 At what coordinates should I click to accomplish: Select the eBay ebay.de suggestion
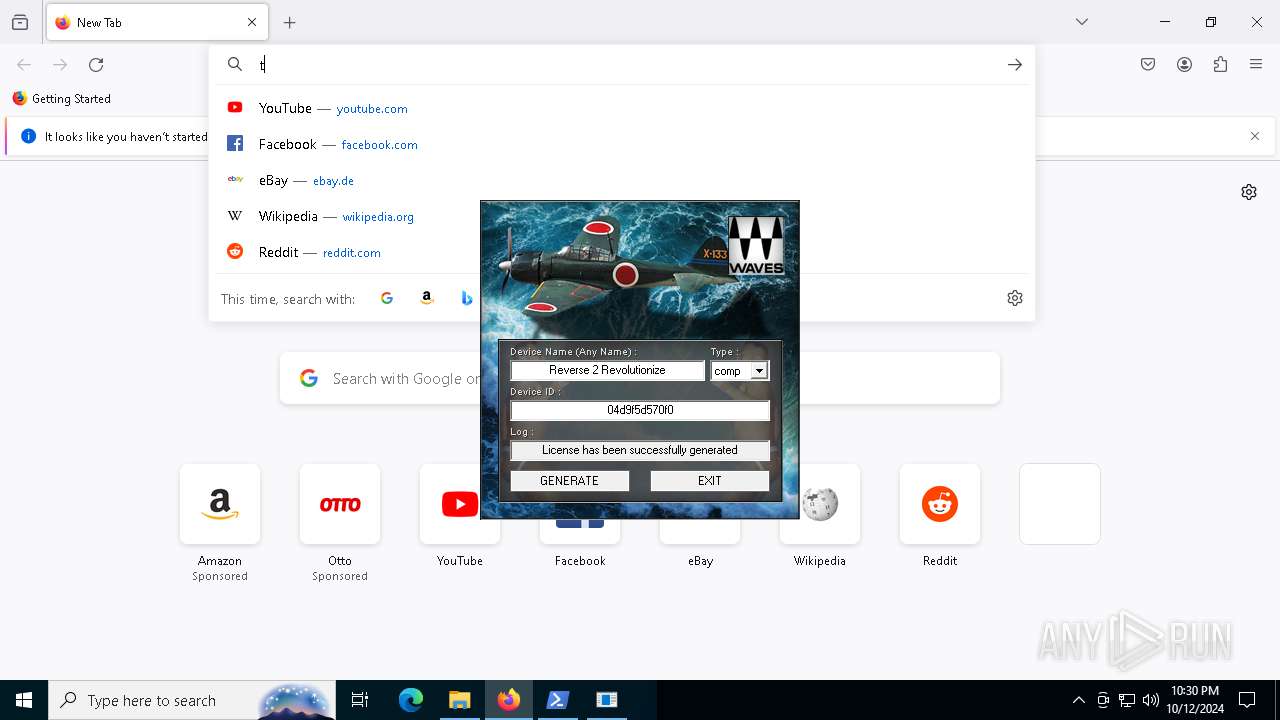[x=620, y=180]
